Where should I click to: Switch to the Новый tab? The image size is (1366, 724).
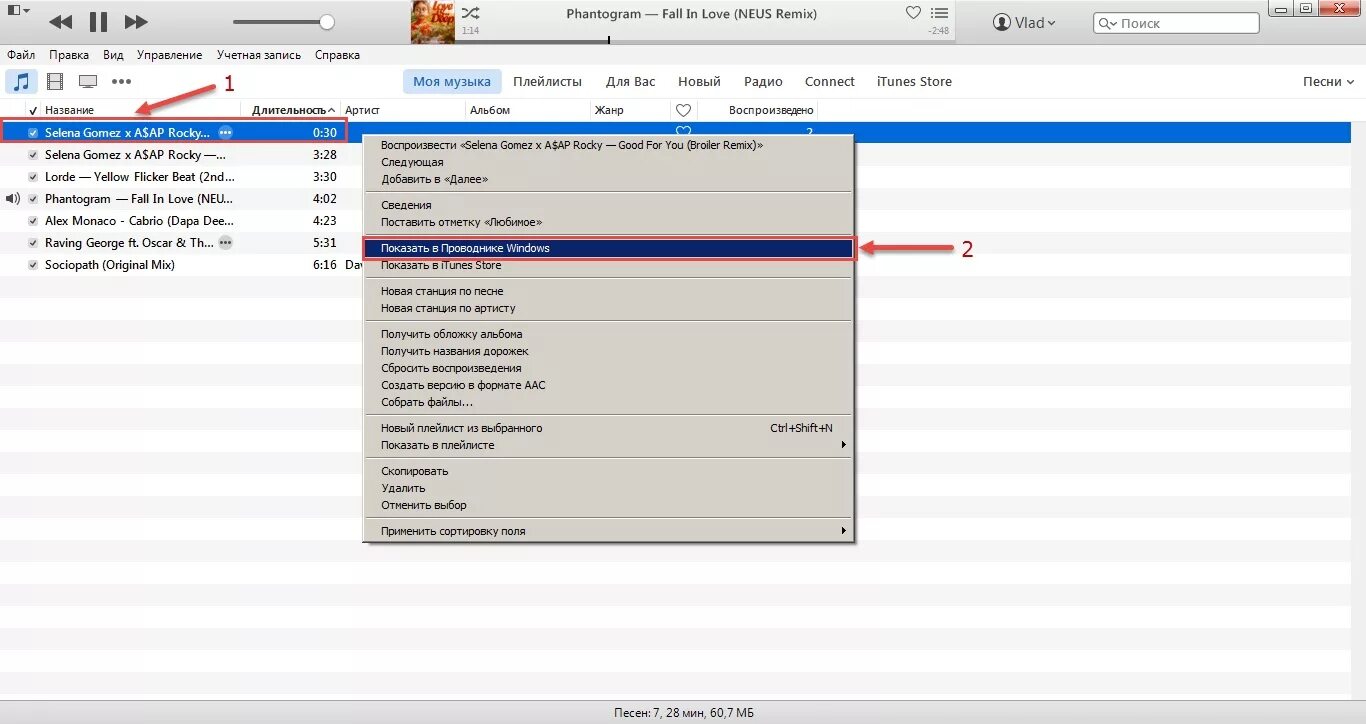[x=699, y=82]
